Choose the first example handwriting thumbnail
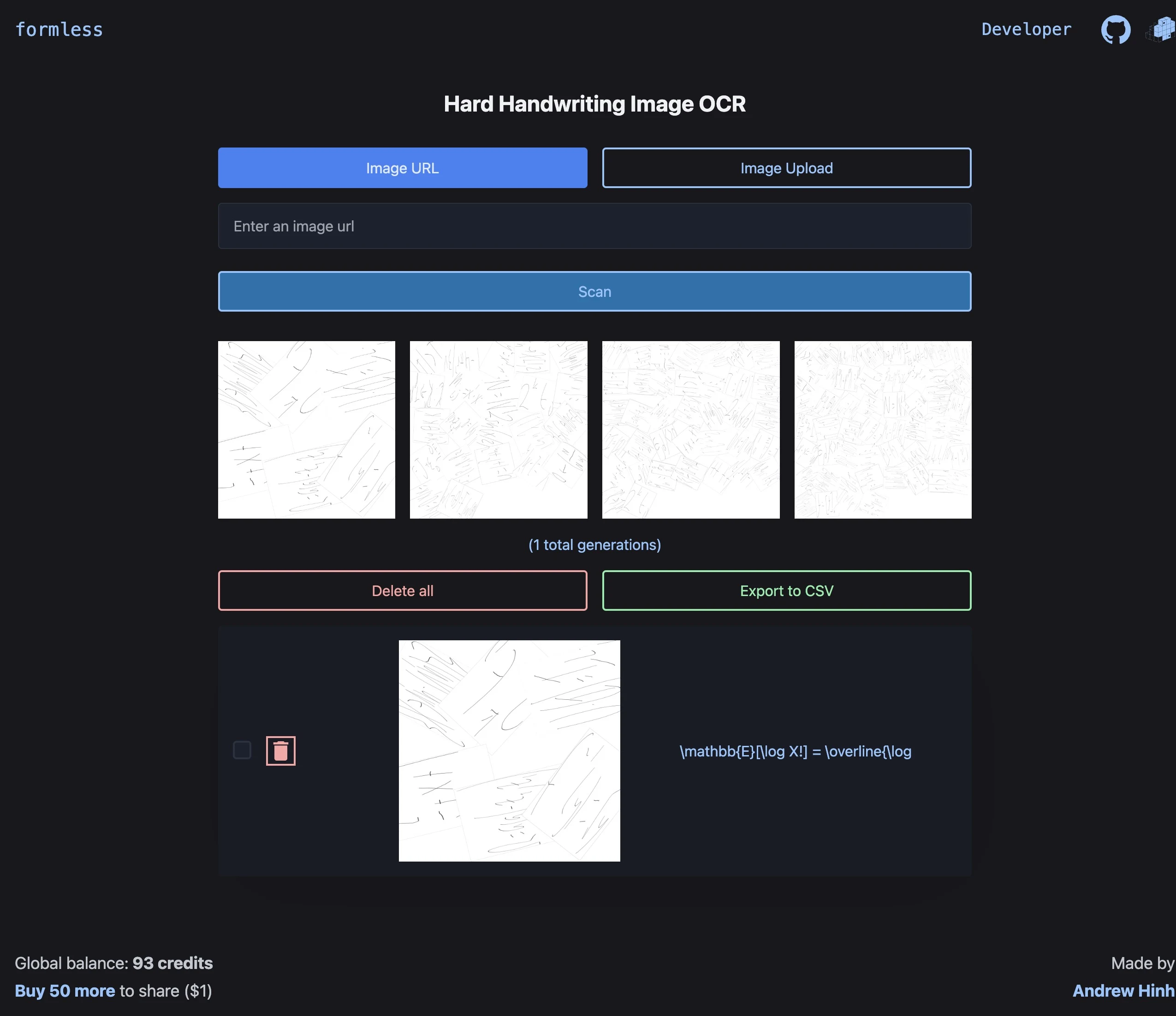 [x=307, y=430]
